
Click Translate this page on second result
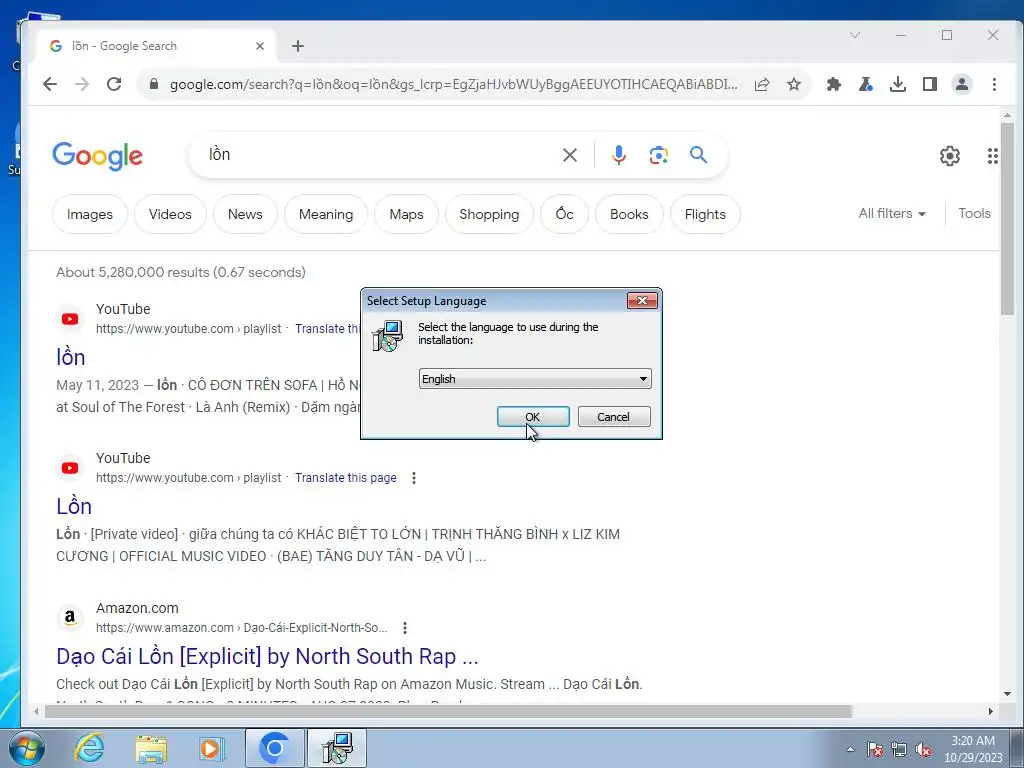[x=345, y=478]
